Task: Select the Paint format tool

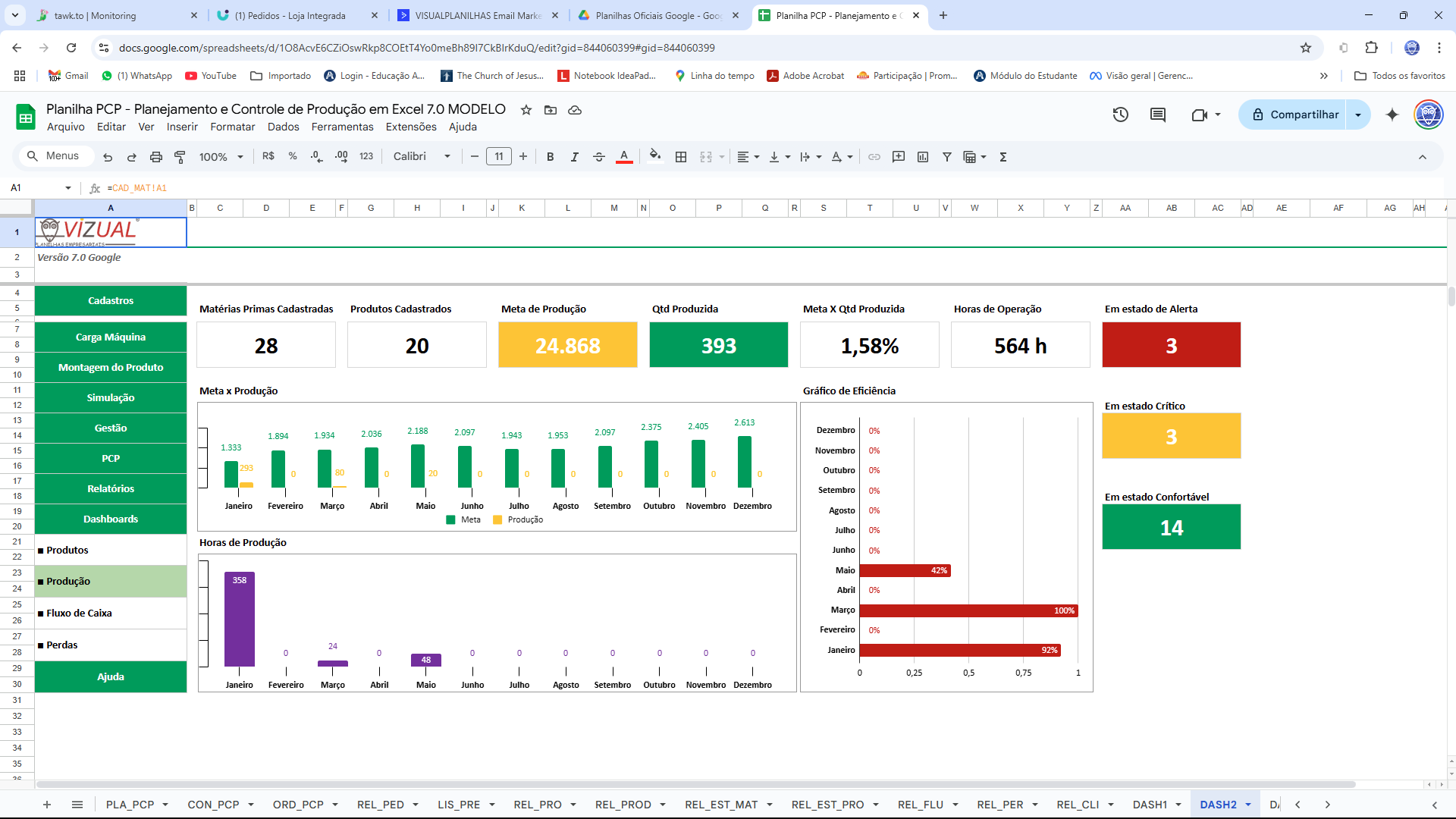Action: click(x=180, y=157)
